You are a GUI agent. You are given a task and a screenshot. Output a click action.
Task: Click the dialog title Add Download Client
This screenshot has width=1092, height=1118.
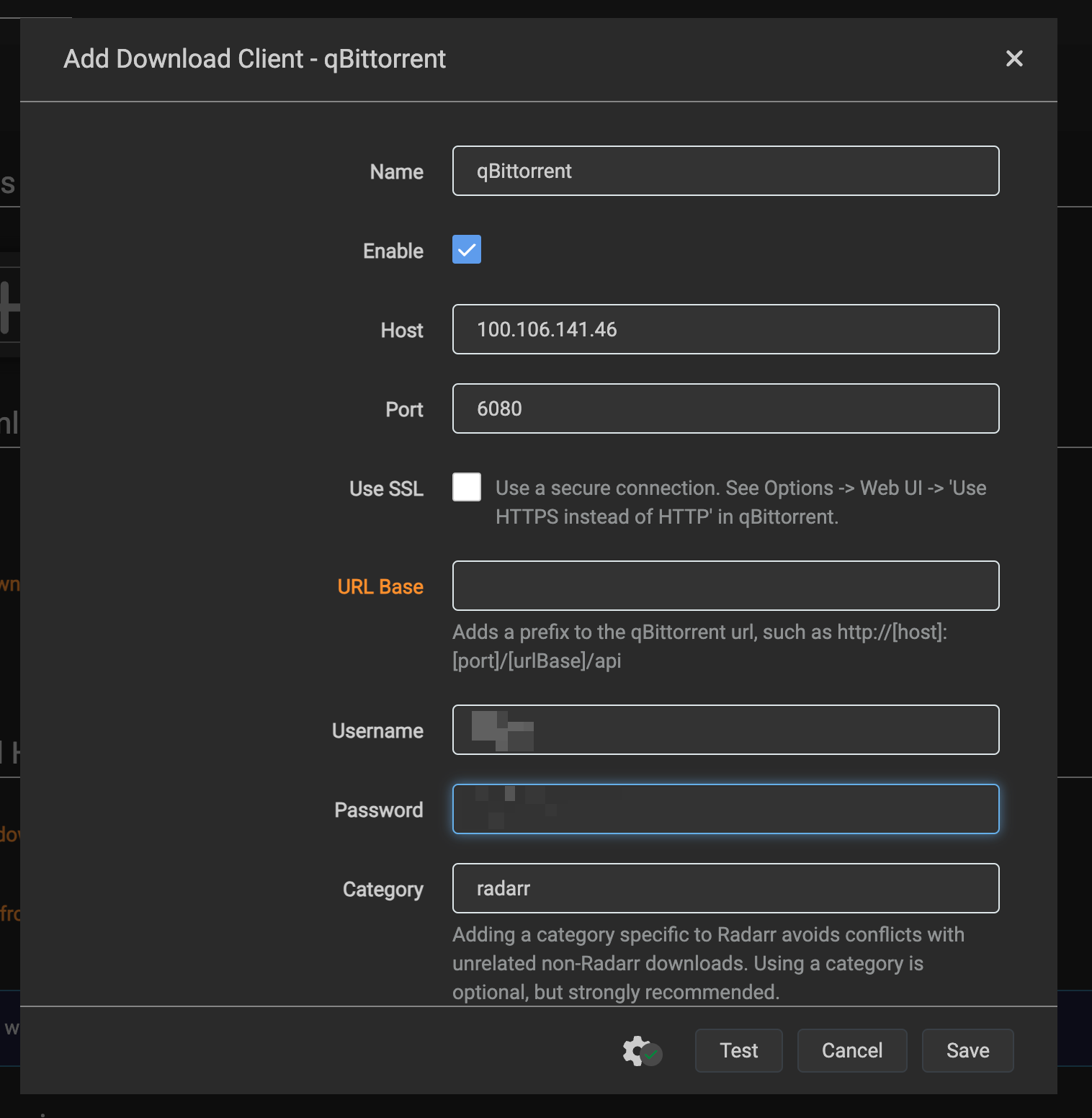coord(254,59)
